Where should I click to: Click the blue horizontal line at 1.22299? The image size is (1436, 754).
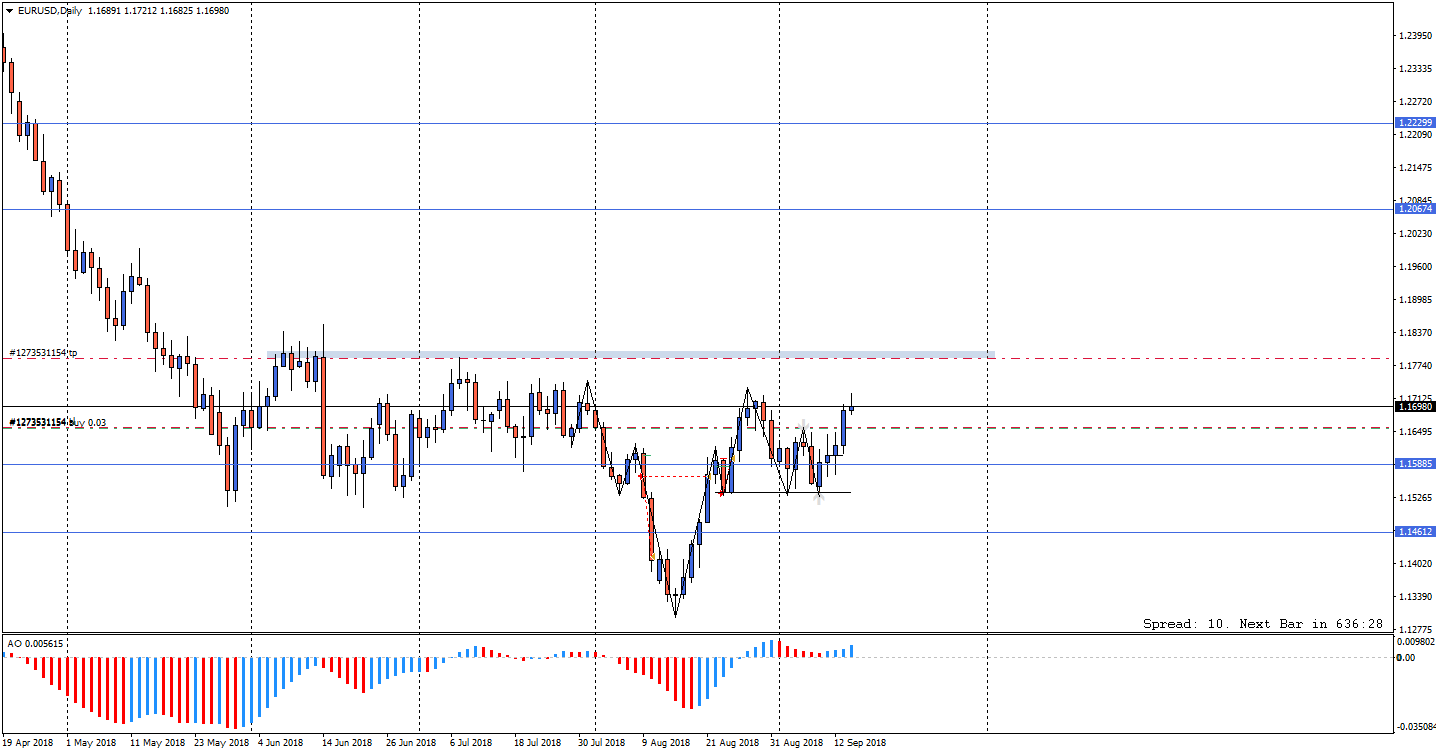(700, 124)
